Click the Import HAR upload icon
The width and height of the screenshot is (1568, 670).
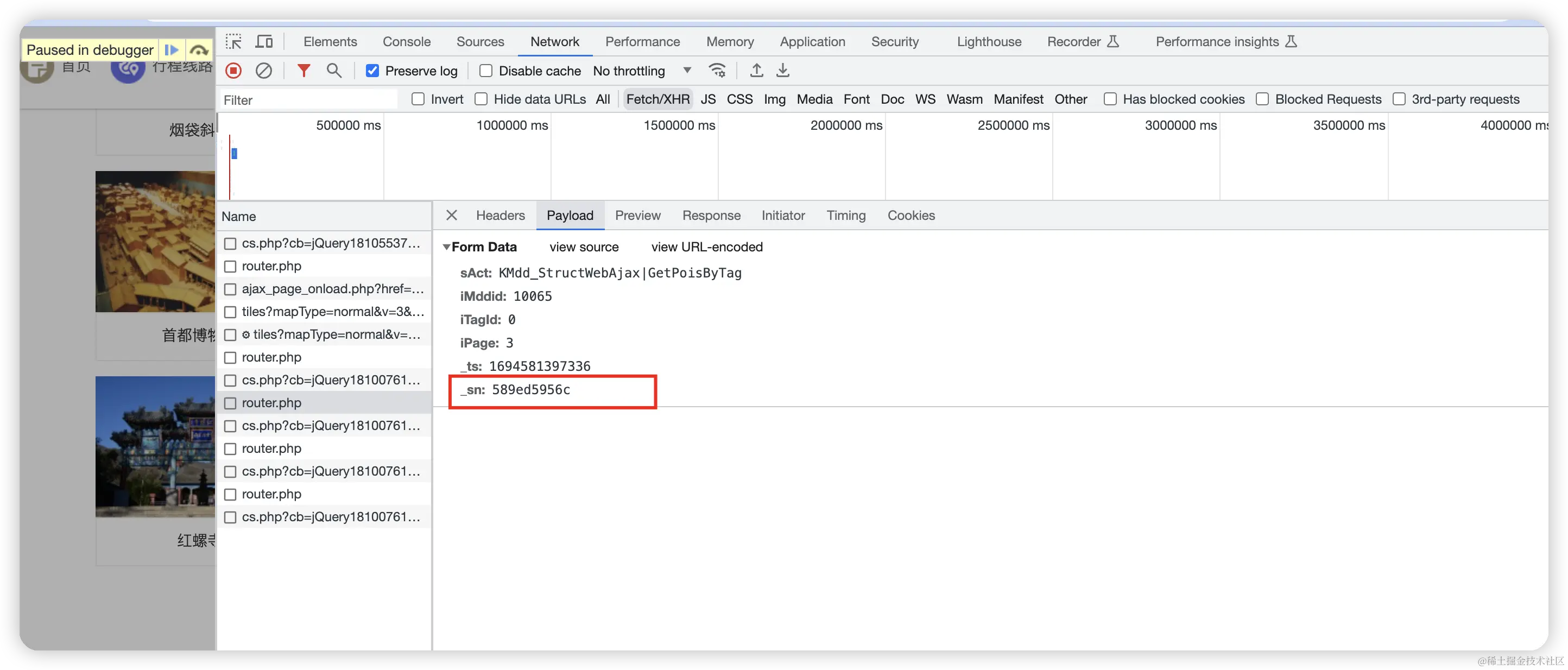756,71
